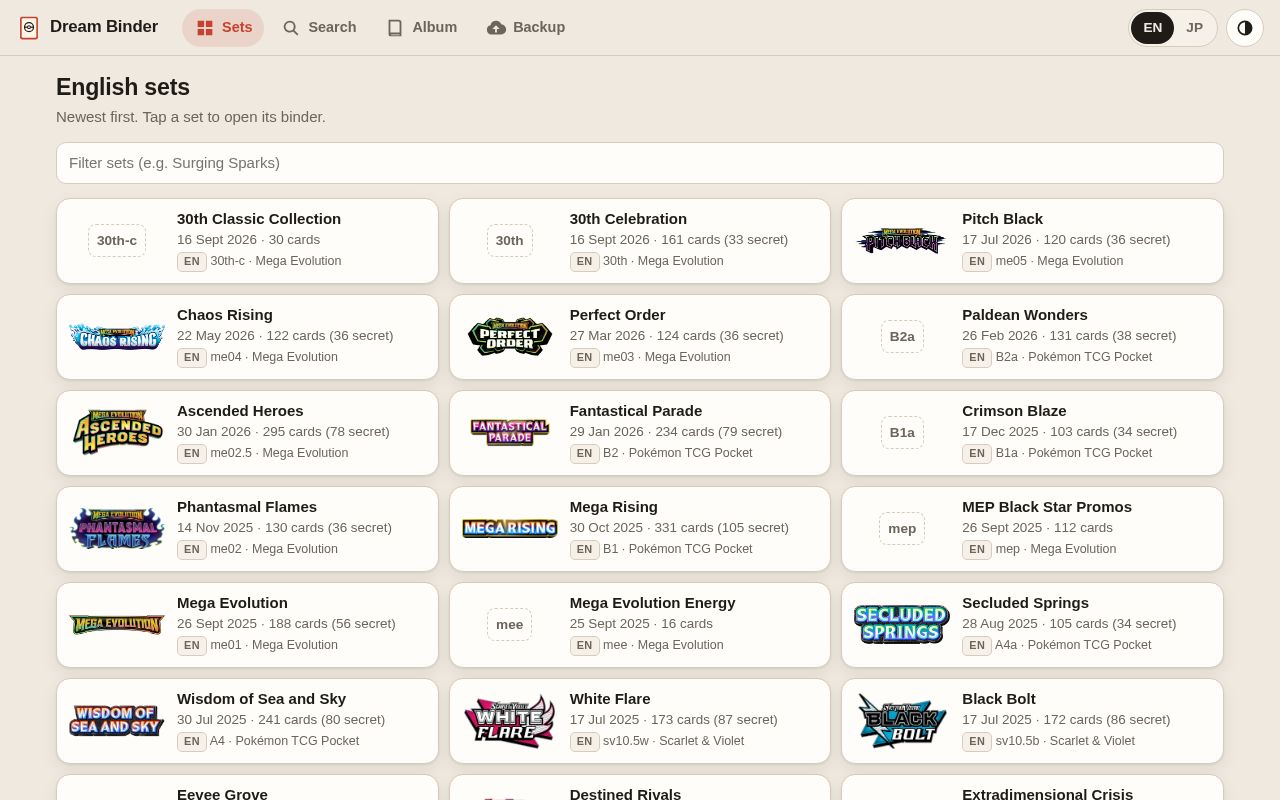
Task: Open the MEP Black Star Promos title
Action: 1047,507
